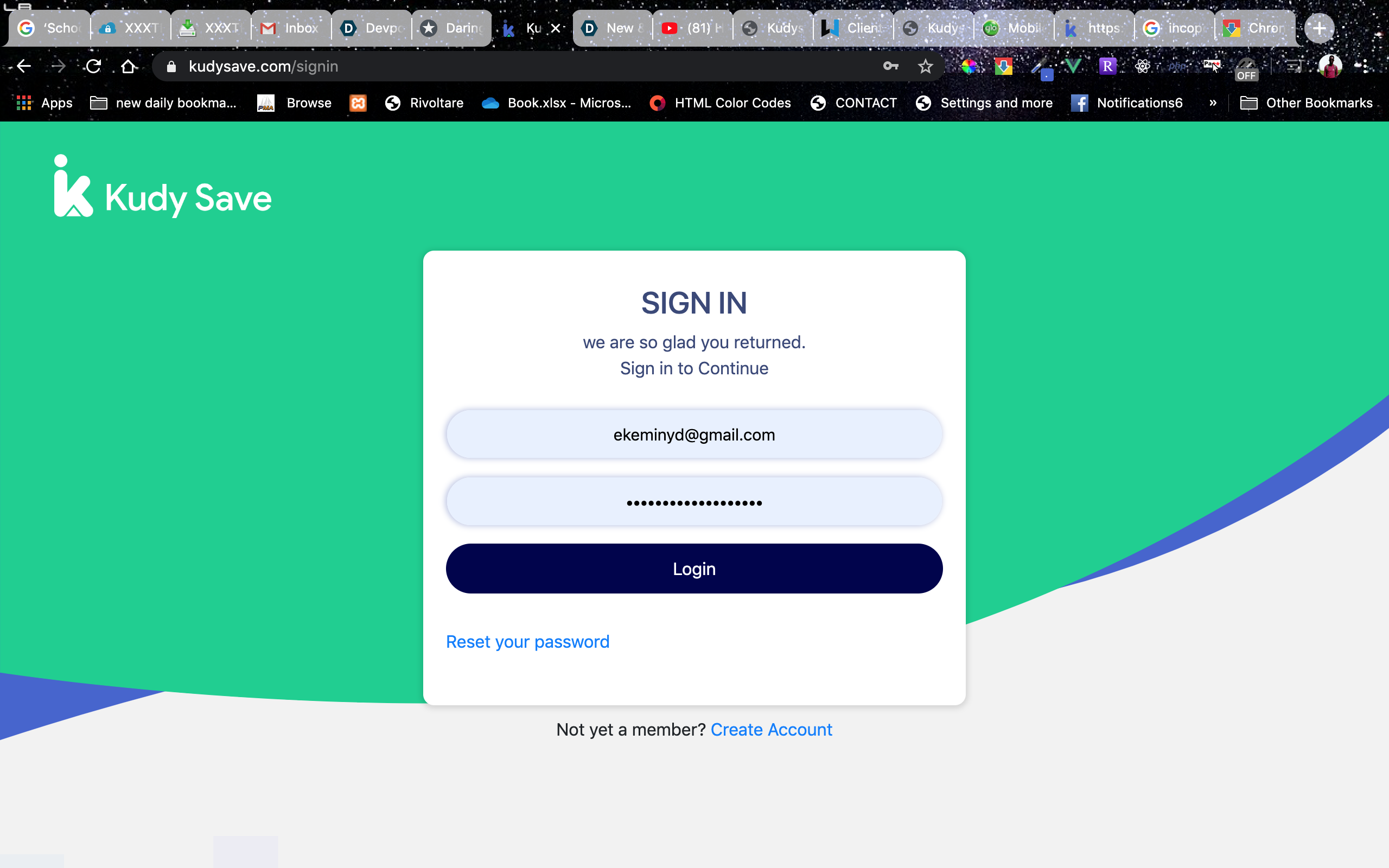Screen dimensions: 1389x868
Task: Open the new daily bookmarks folder
Action: 163,103
